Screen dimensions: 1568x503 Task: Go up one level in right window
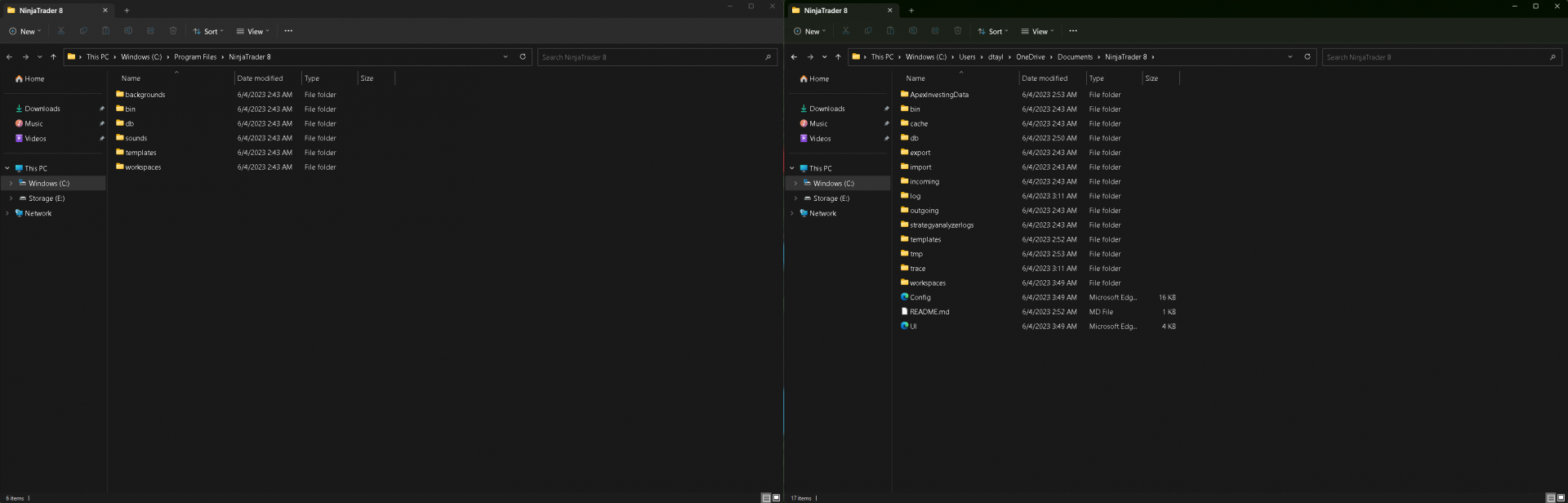[x=838, y=57]
